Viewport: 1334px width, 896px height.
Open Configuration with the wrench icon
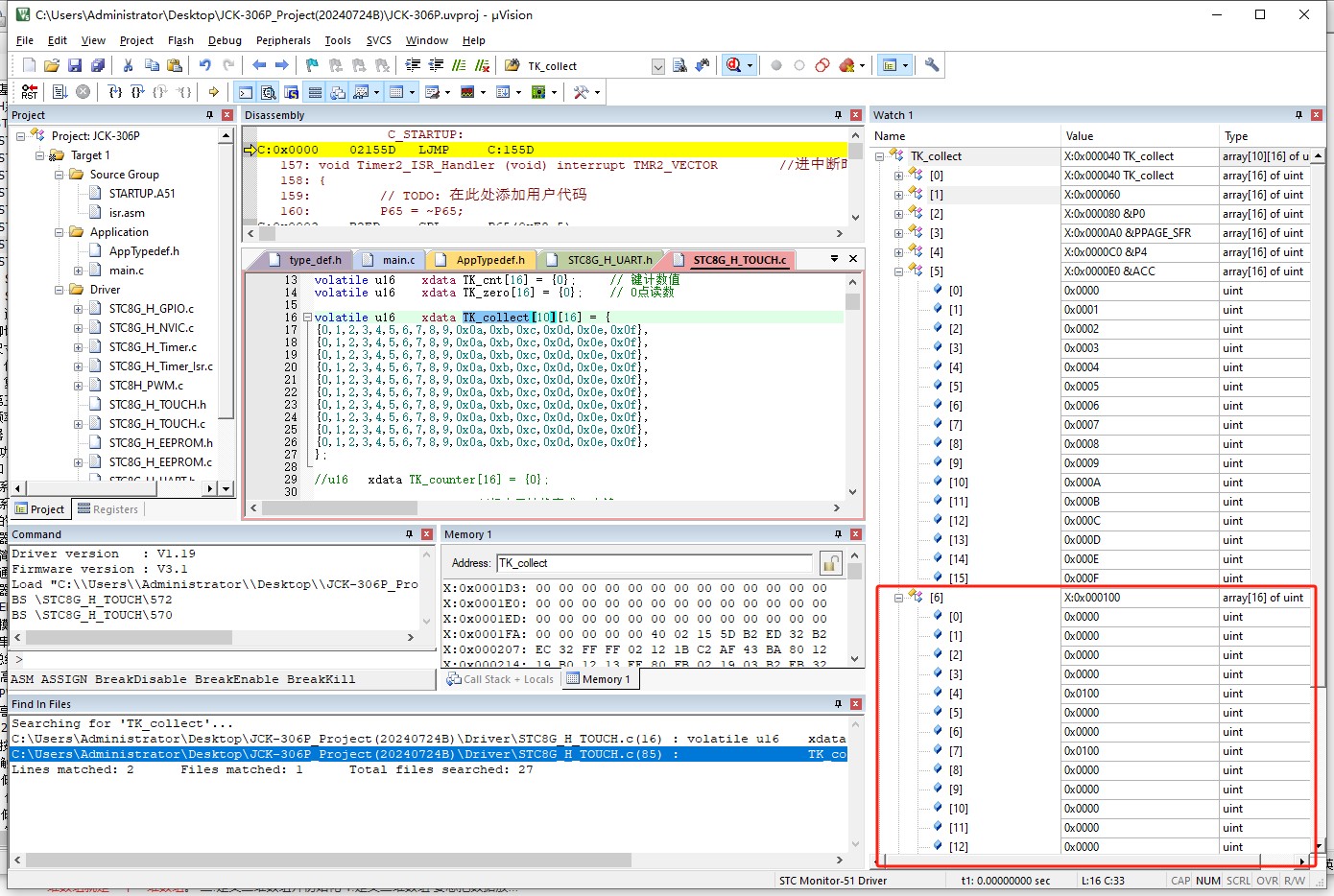(x=932, y=65)
